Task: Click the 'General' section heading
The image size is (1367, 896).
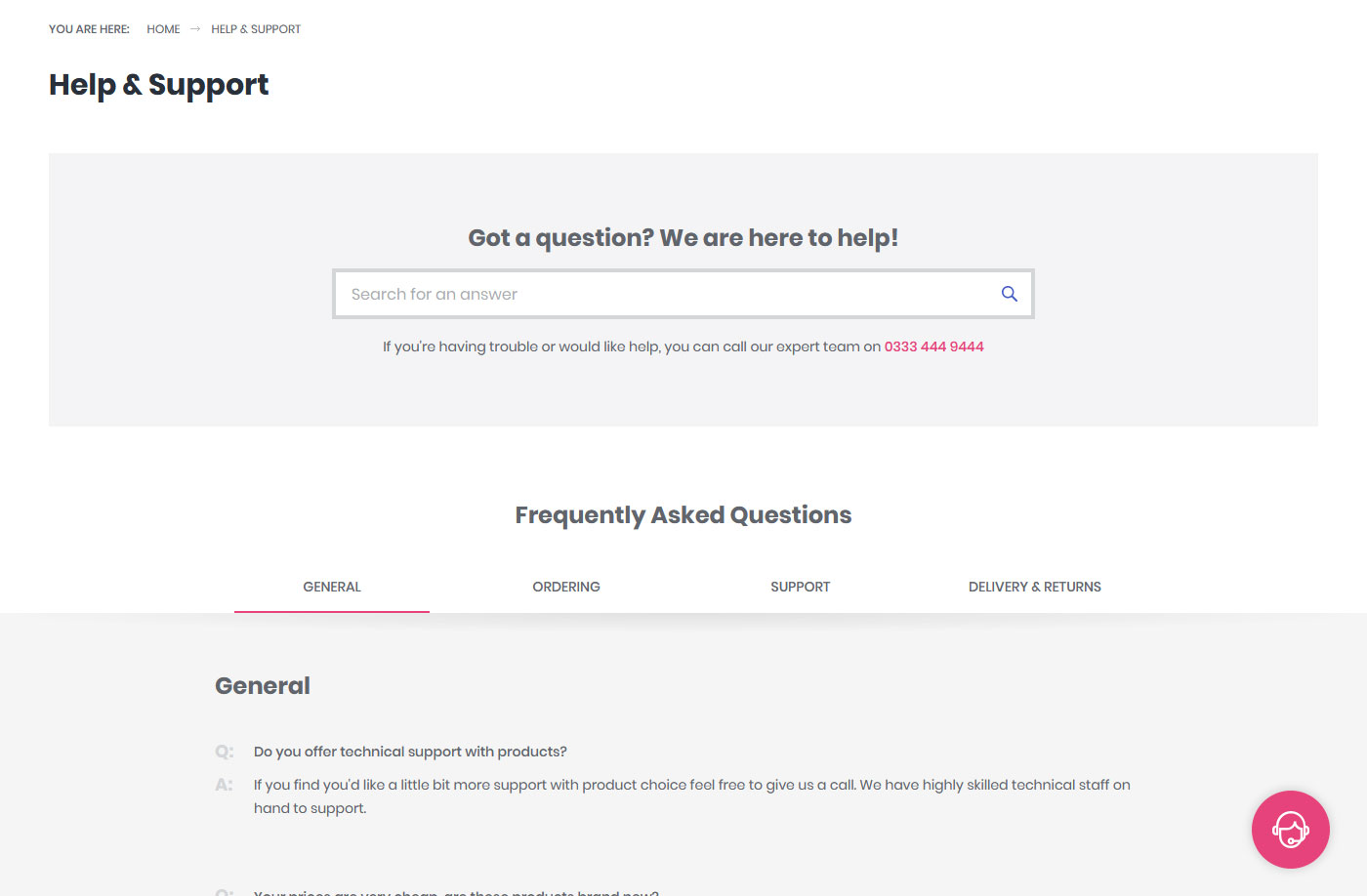Action: (x=263, y=686)
